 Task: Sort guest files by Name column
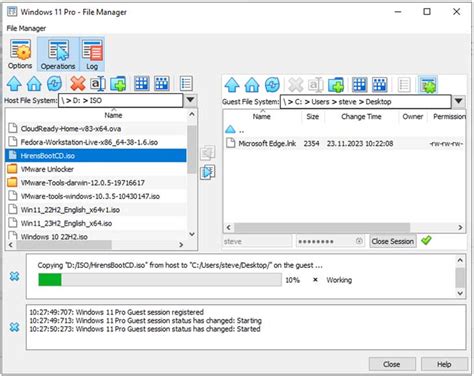coord(262,116)
